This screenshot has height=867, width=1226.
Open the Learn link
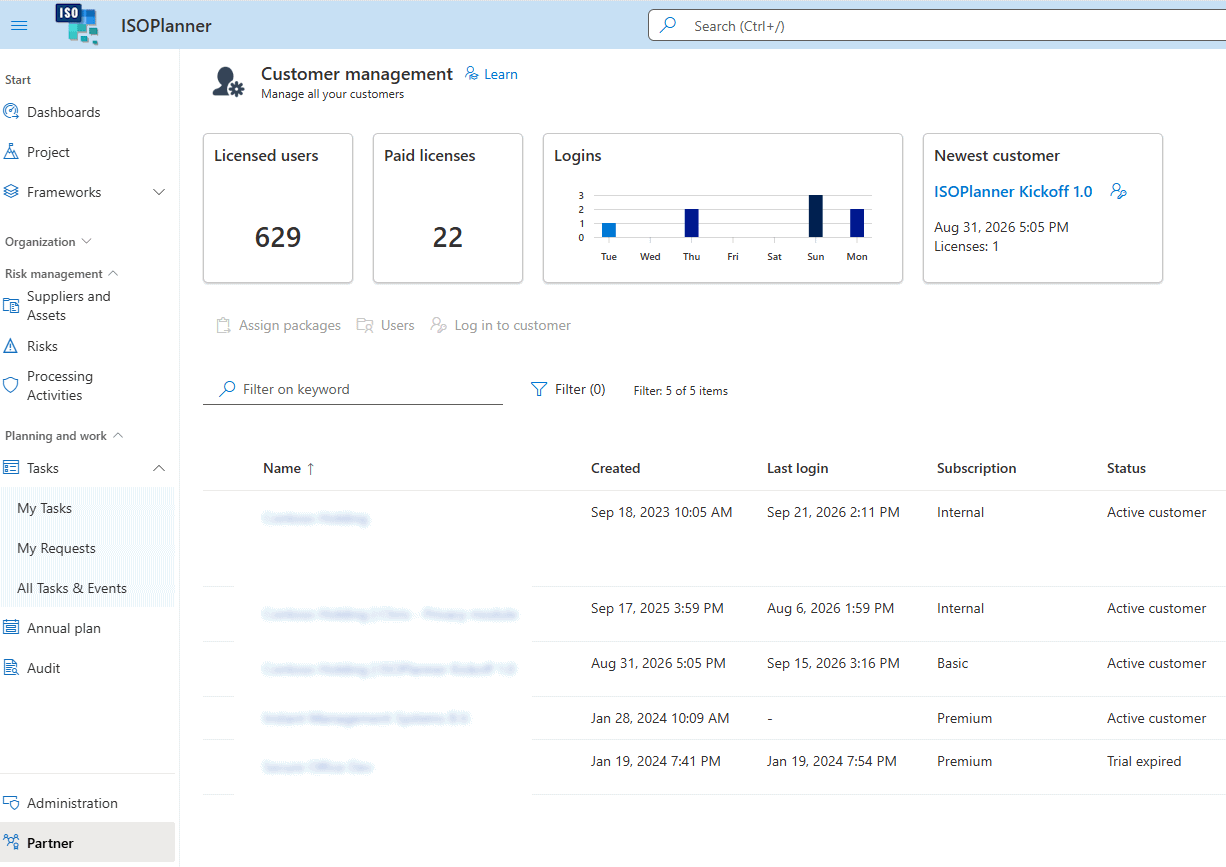pos(501,74)
